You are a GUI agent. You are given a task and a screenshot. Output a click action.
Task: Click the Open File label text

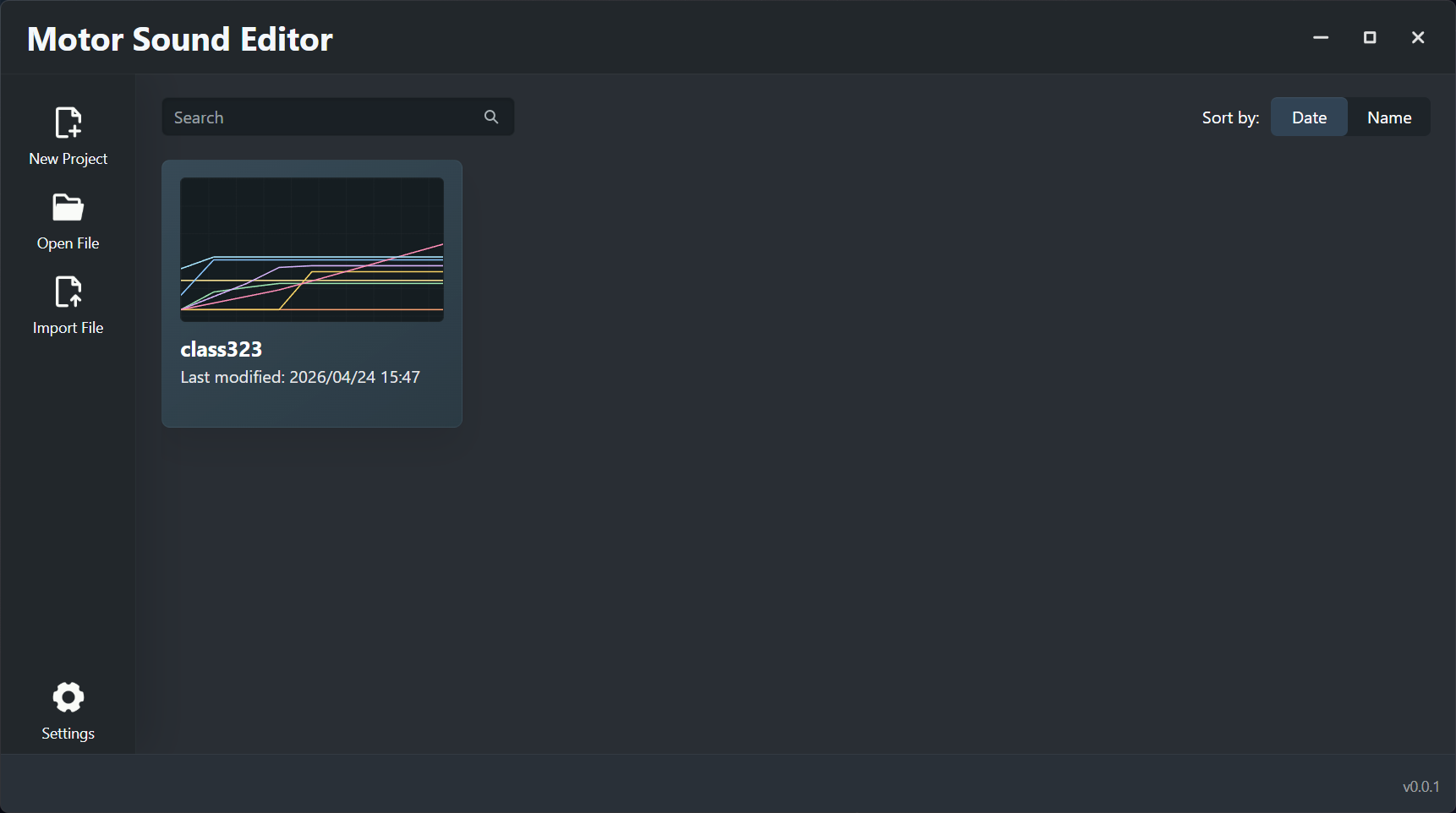[68, 243]
